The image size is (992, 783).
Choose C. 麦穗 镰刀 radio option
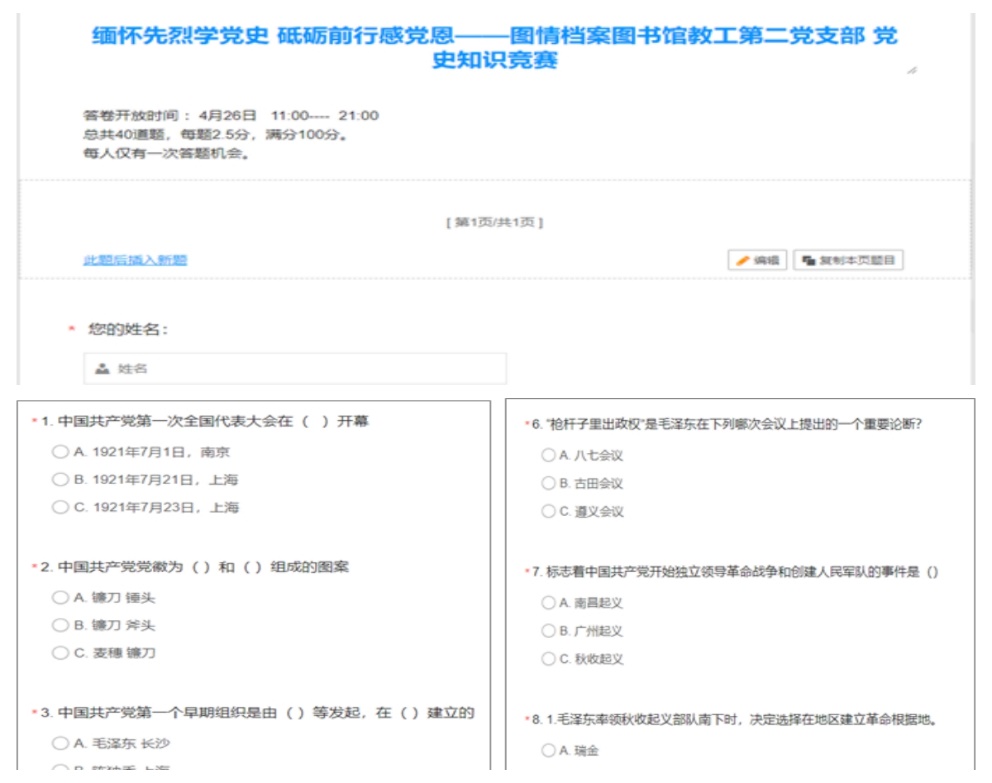tap(61, 653)
